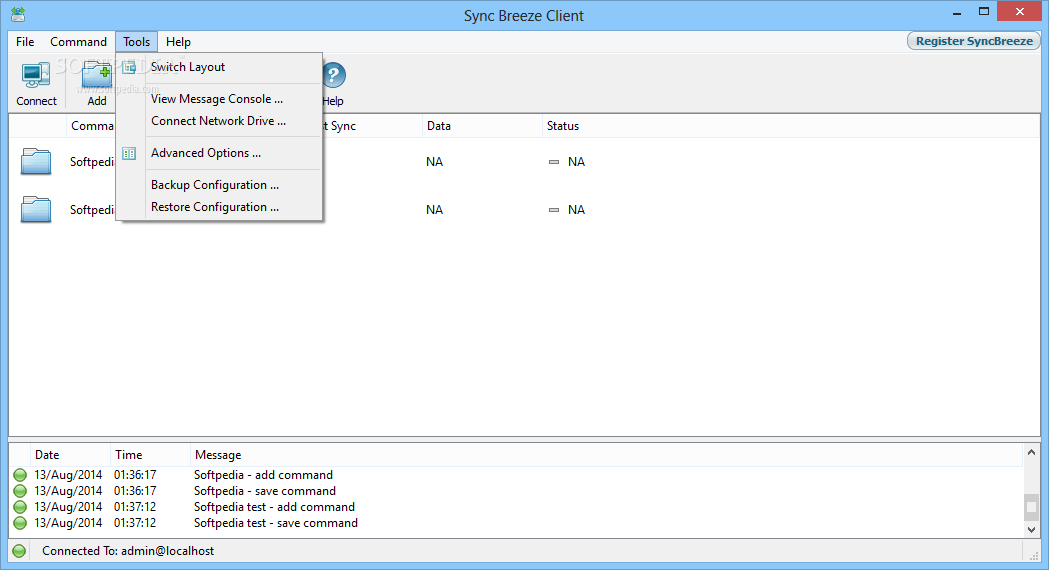Choose View Message Console menu entry

coord(217,99)
